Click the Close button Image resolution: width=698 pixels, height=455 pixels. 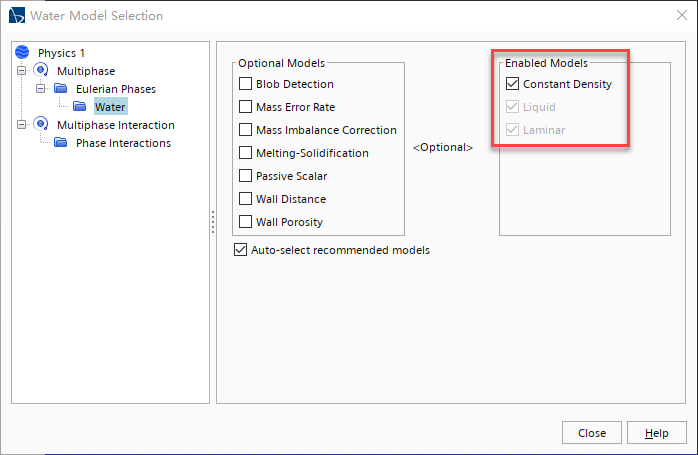tap(592, 433)
